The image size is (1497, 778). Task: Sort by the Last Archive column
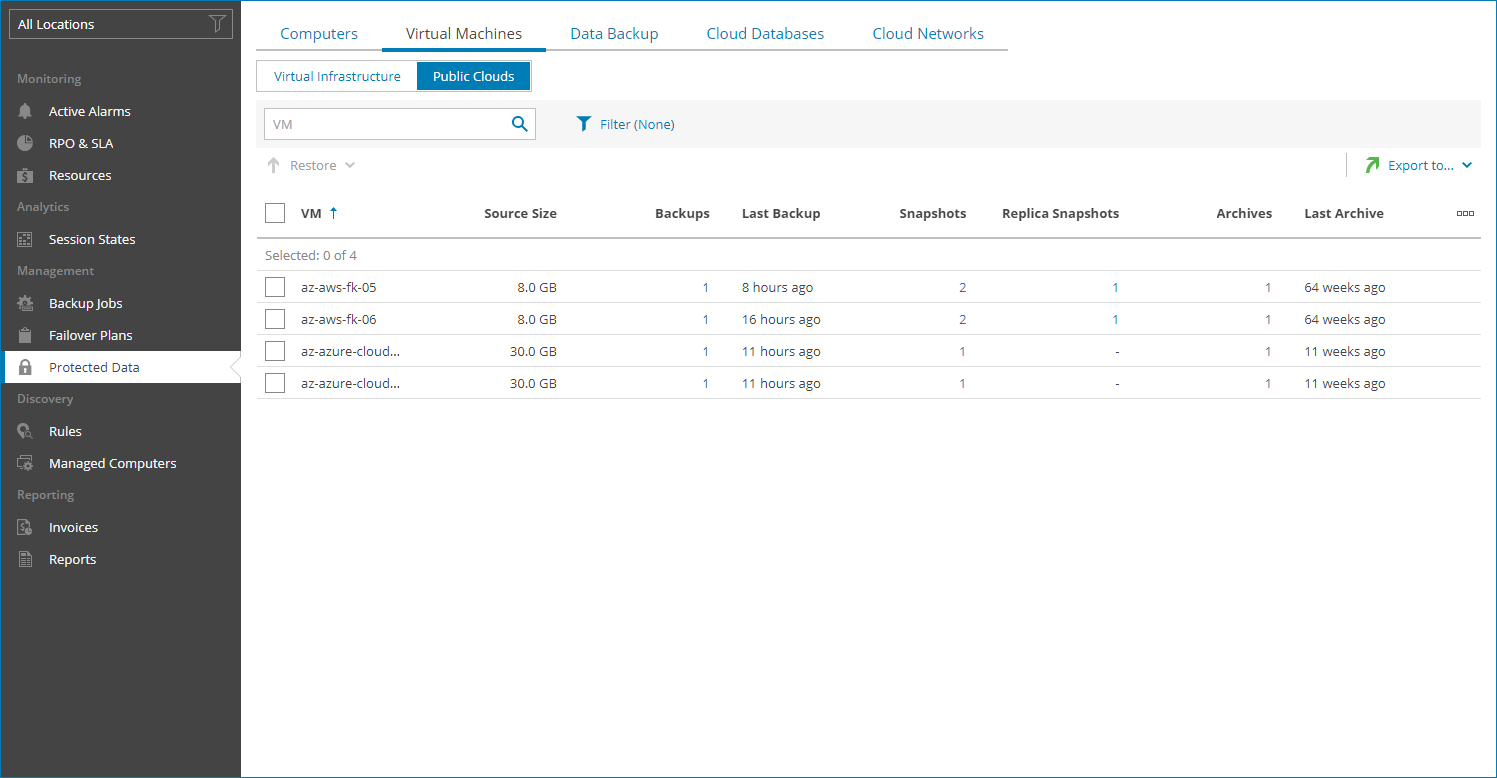pos(1344,213)
